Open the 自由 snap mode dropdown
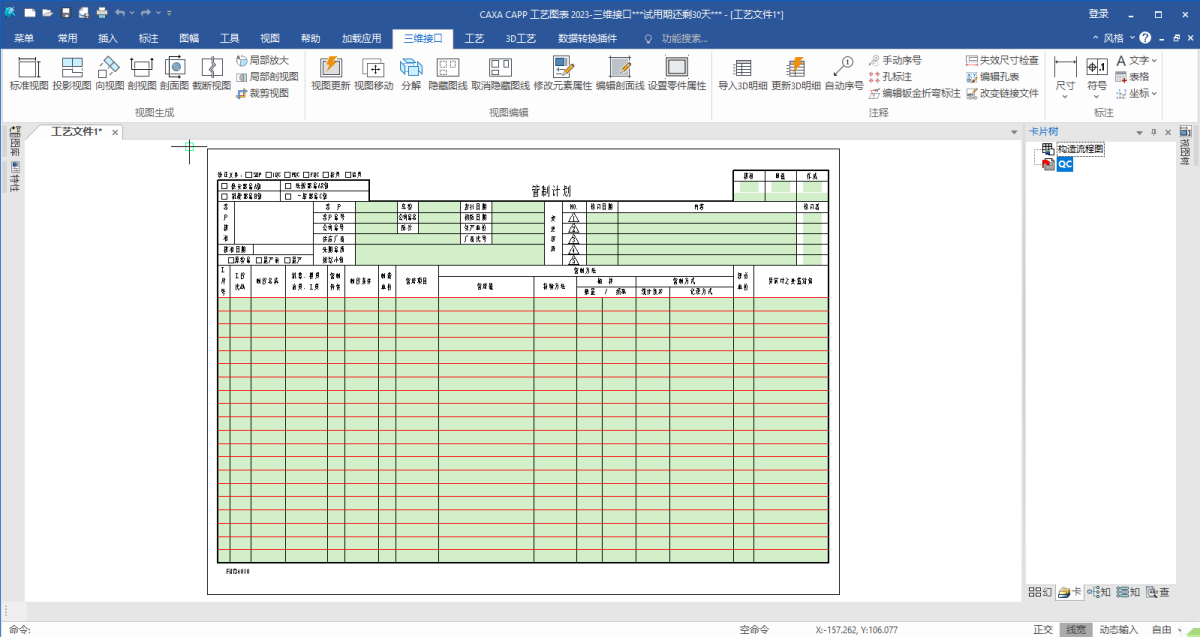This screenshot has width=1200, height=637. [1166, 630]
